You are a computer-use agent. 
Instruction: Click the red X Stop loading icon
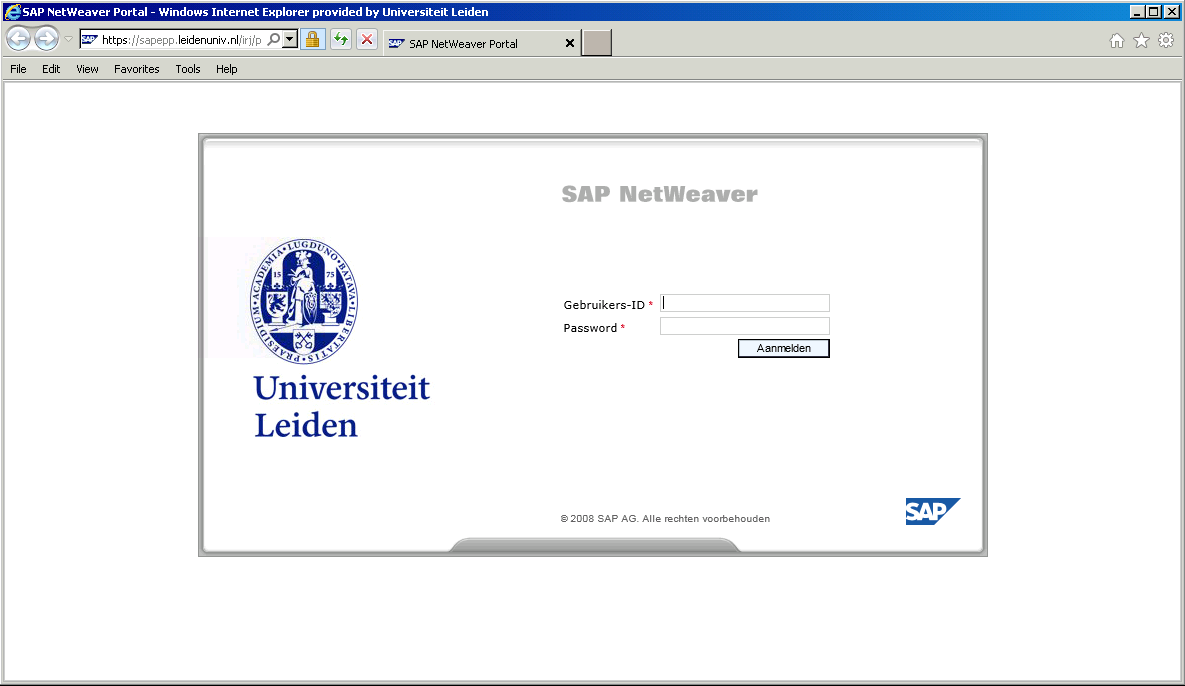pos(367,40)
